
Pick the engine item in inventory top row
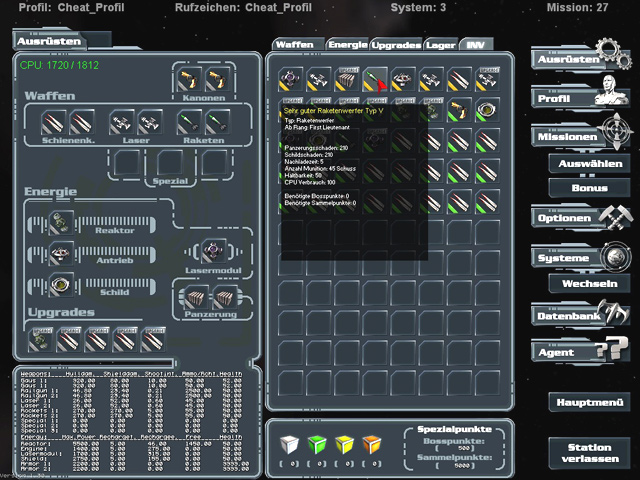tap(403, 79)
